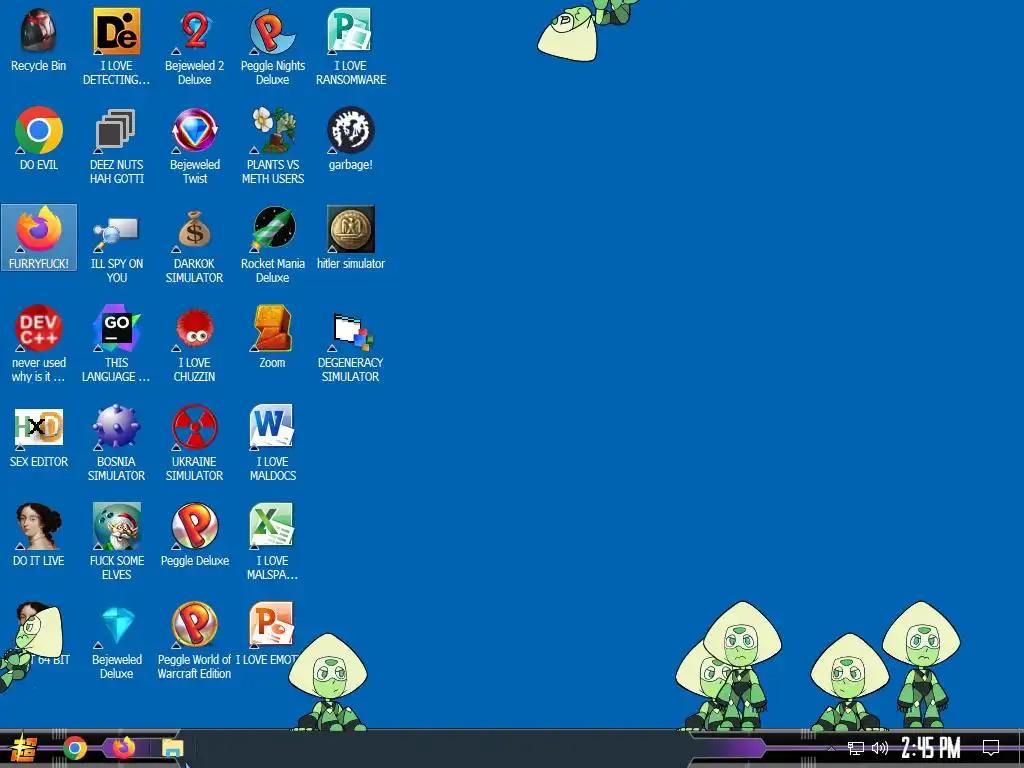Click the 2:45 PM taskbar clock
The height and width of the screenshot is (768, 1024).
click(x=931, y=748)
